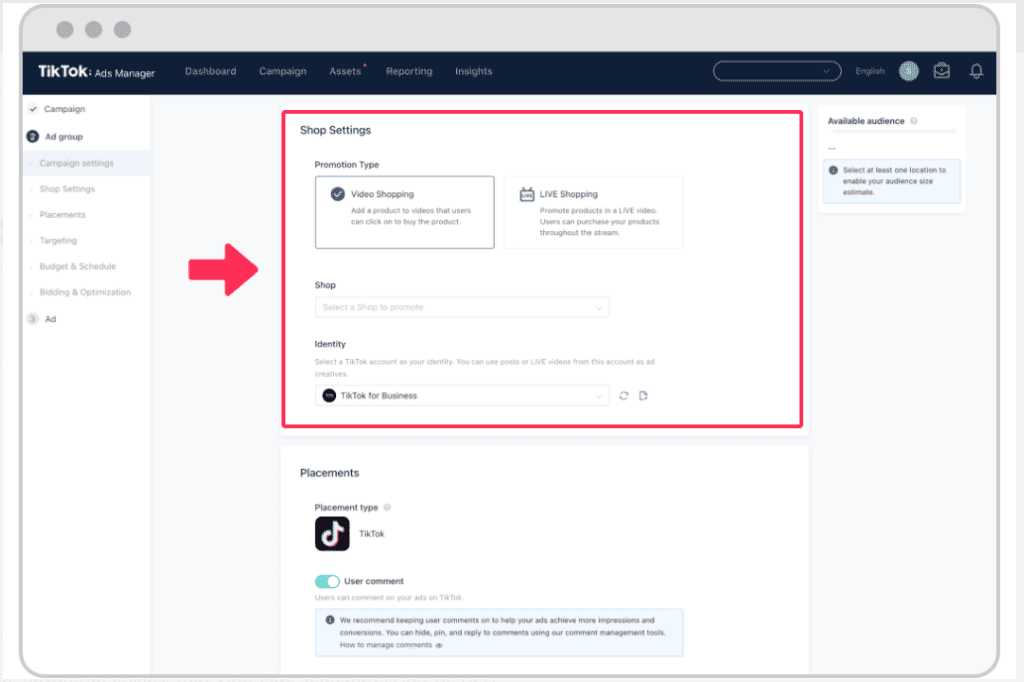Toggle the User comment switch
Image resolution: width=1024 pixels, height=682 pixels.
327,581
